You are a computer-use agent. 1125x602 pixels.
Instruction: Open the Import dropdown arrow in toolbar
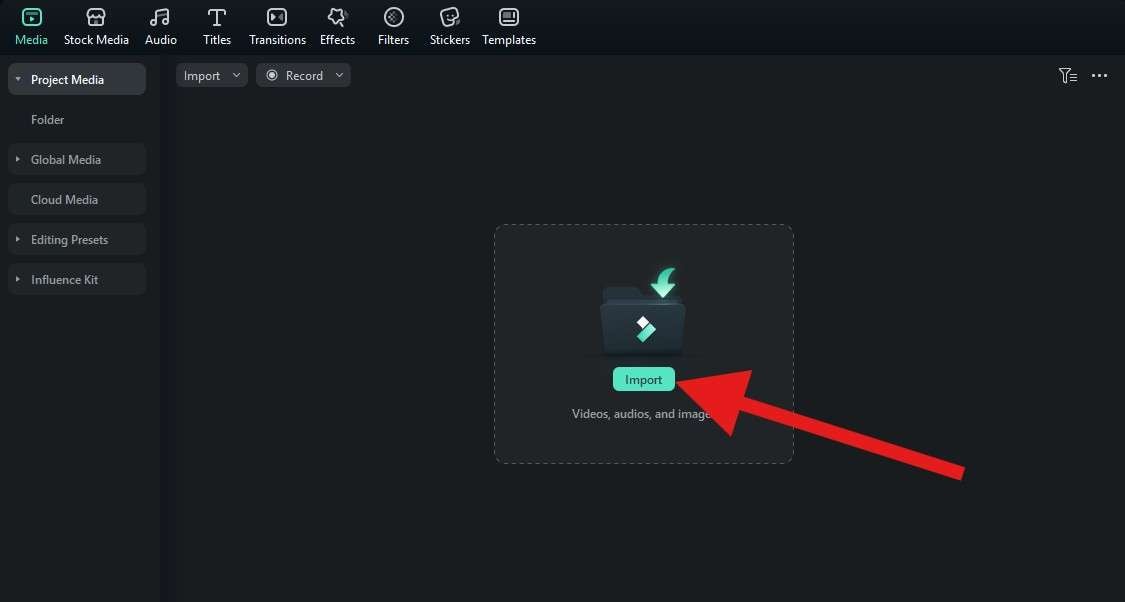pyautogui.click(x=236, y=75)
